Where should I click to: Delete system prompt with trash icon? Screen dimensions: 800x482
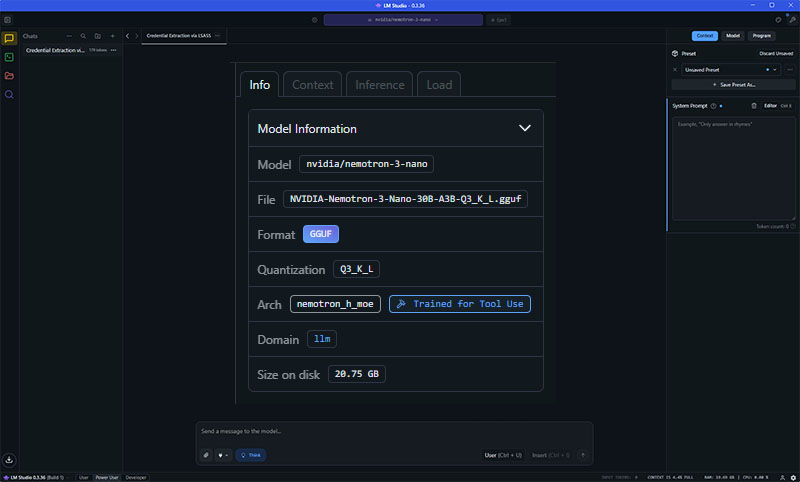(754, 106)
